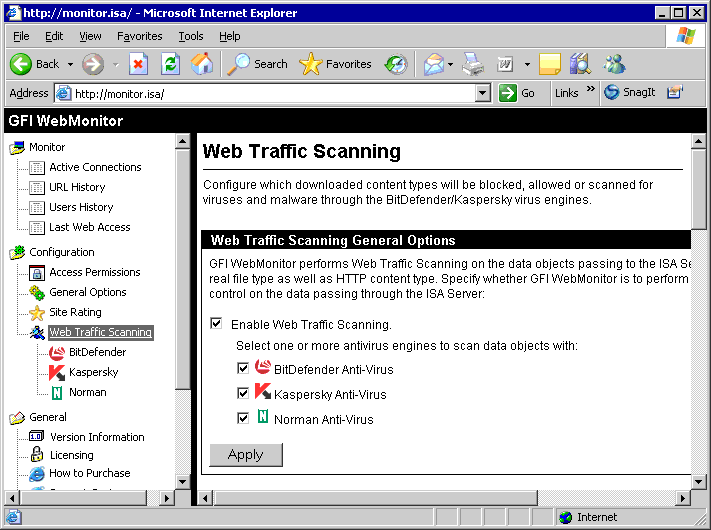
Task: Click the yellow Discuss note icon
Action: [x=550, y=64]
